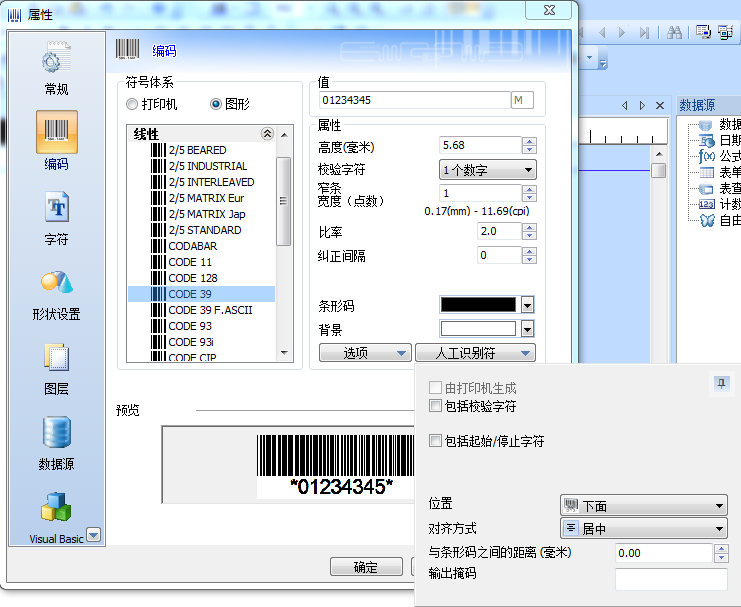
Task: Select the 打印机 radio button
Action: (132, 104)
